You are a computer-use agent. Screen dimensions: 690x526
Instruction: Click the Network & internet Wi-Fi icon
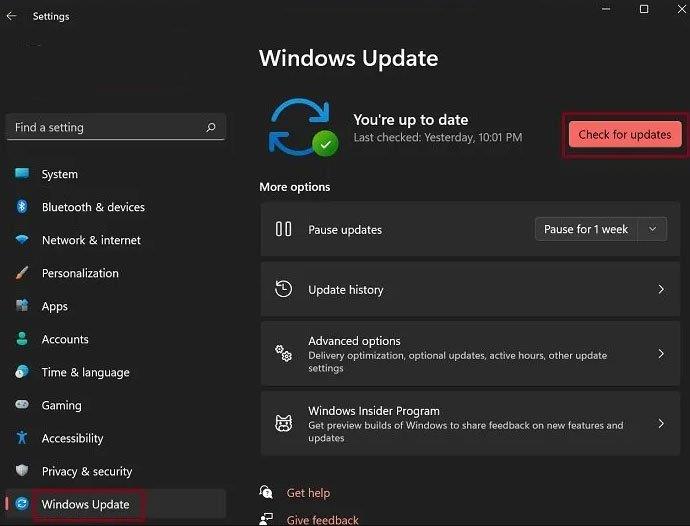(22, 240)
